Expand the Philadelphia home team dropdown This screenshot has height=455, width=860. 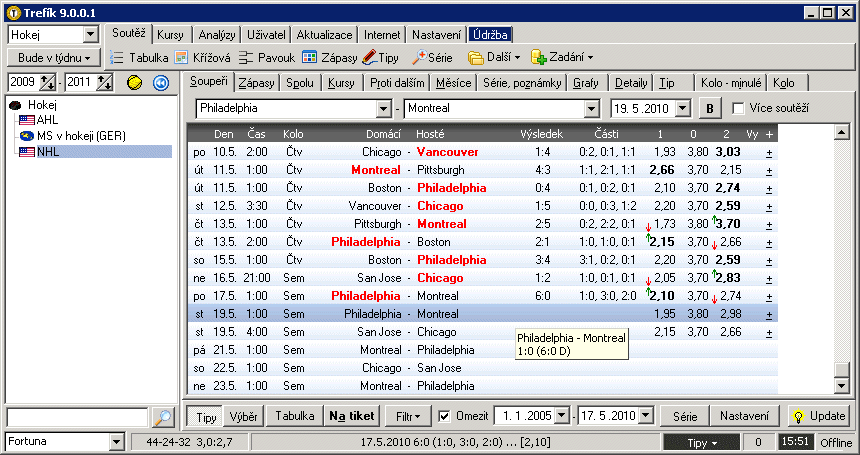(x=383, y=108)
